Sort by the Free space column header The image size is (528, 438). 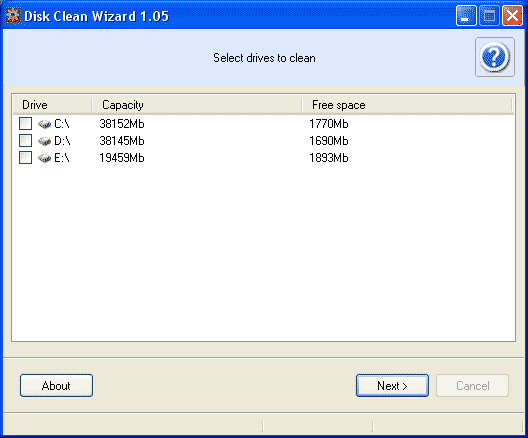pyautogui.click(x=407, y=105)
